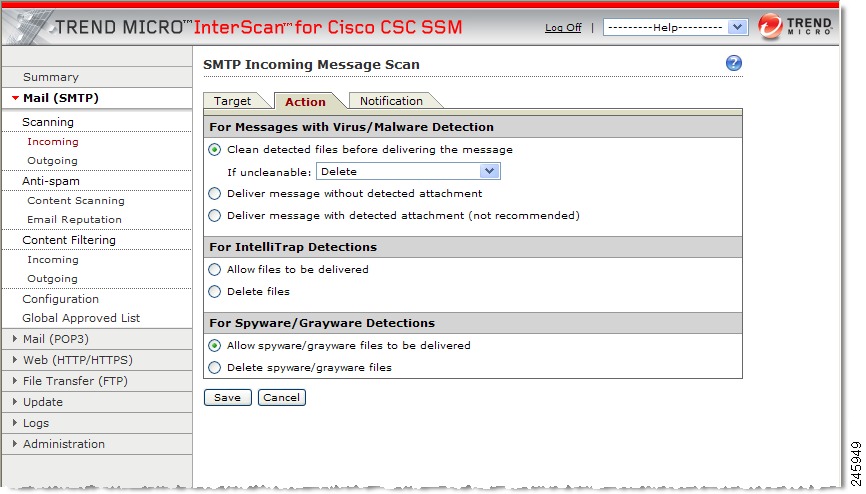The width and height of the screenshot is (866, 494).
Task: Click the Scanning heading in sidebar
Action: tap(48, 122)
